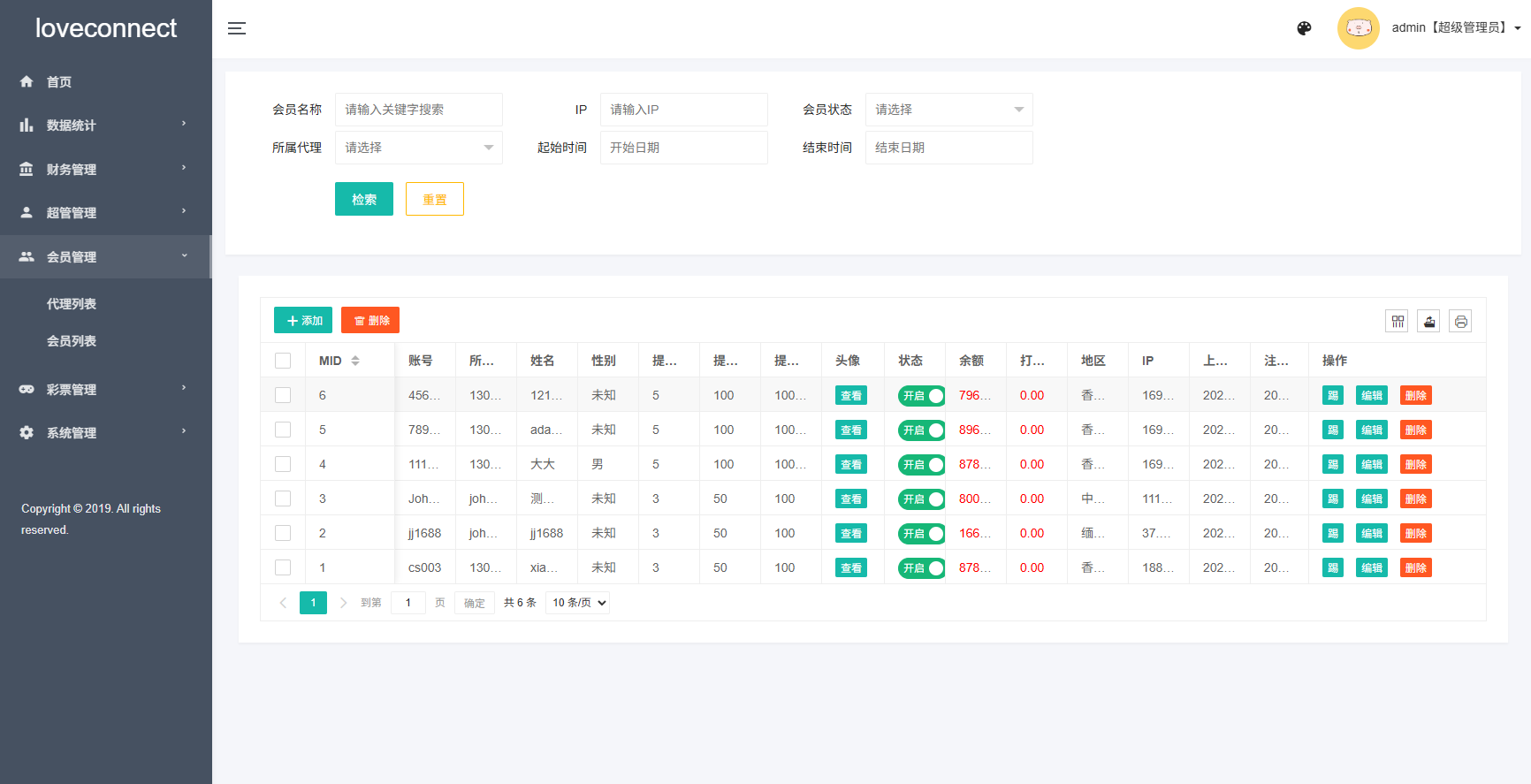The height and width of the screenshot is (784, 1531).
Task: Click the 首页 home icon in sidebar
Action: (x=27, y=82)
